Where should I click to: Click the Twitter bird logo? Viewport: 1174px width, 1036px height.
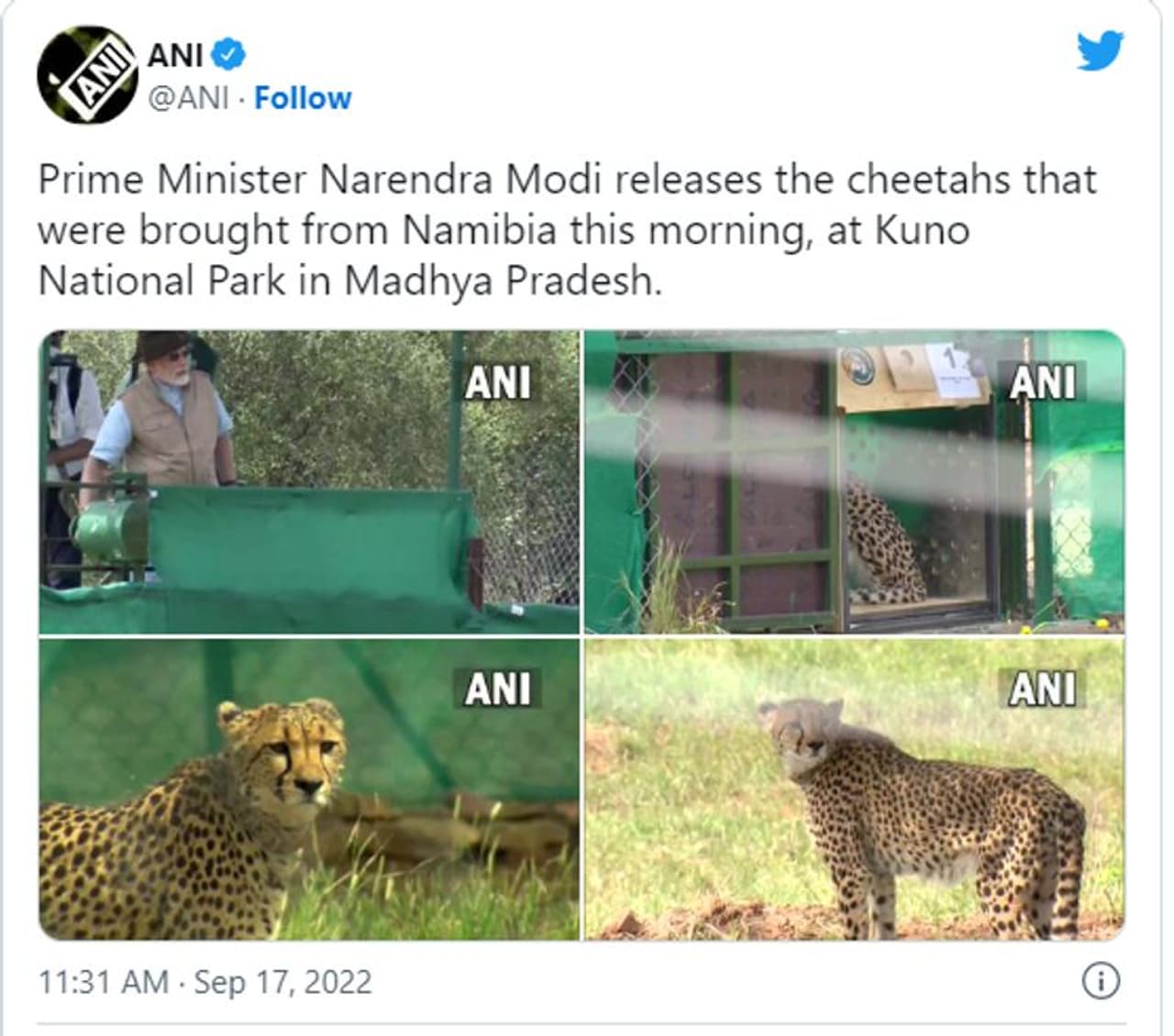[1100, 51]
